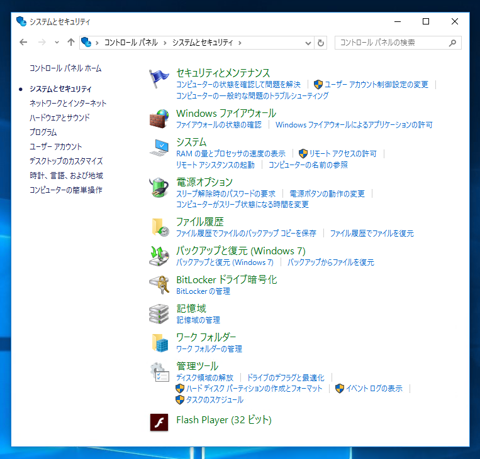Open the 電源オプション battery icon
The width and height of the screenshot is (480, 459).
159,187
